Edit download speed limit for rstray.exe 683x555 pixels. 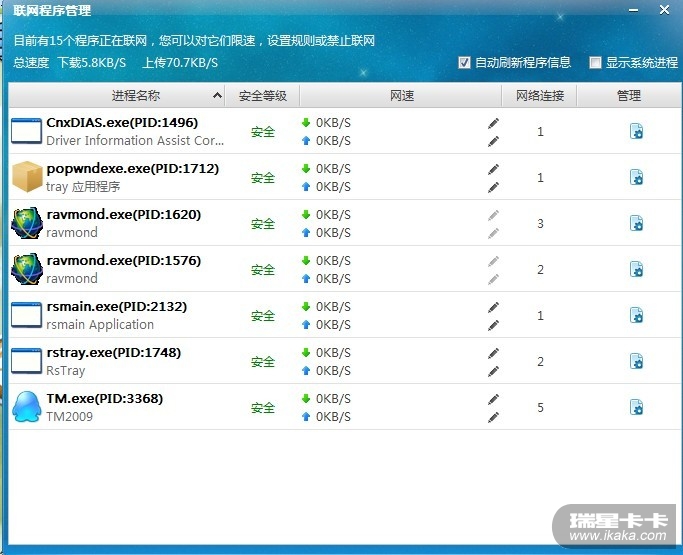[x=494, y=353]
